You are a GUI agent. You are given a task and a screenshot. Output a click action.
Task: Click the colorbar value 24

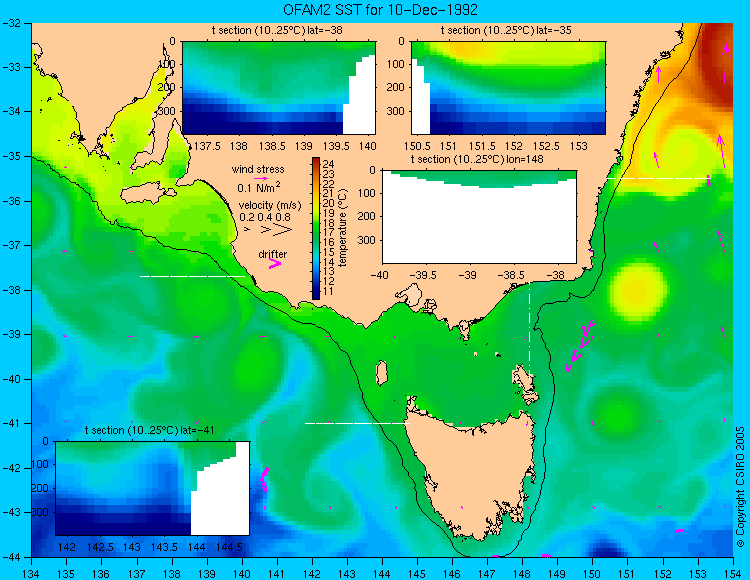[328, 164]
